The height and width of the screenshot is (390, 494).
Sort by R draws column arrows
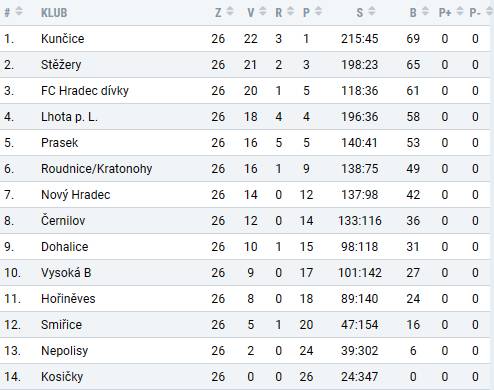tap(291, 11)
